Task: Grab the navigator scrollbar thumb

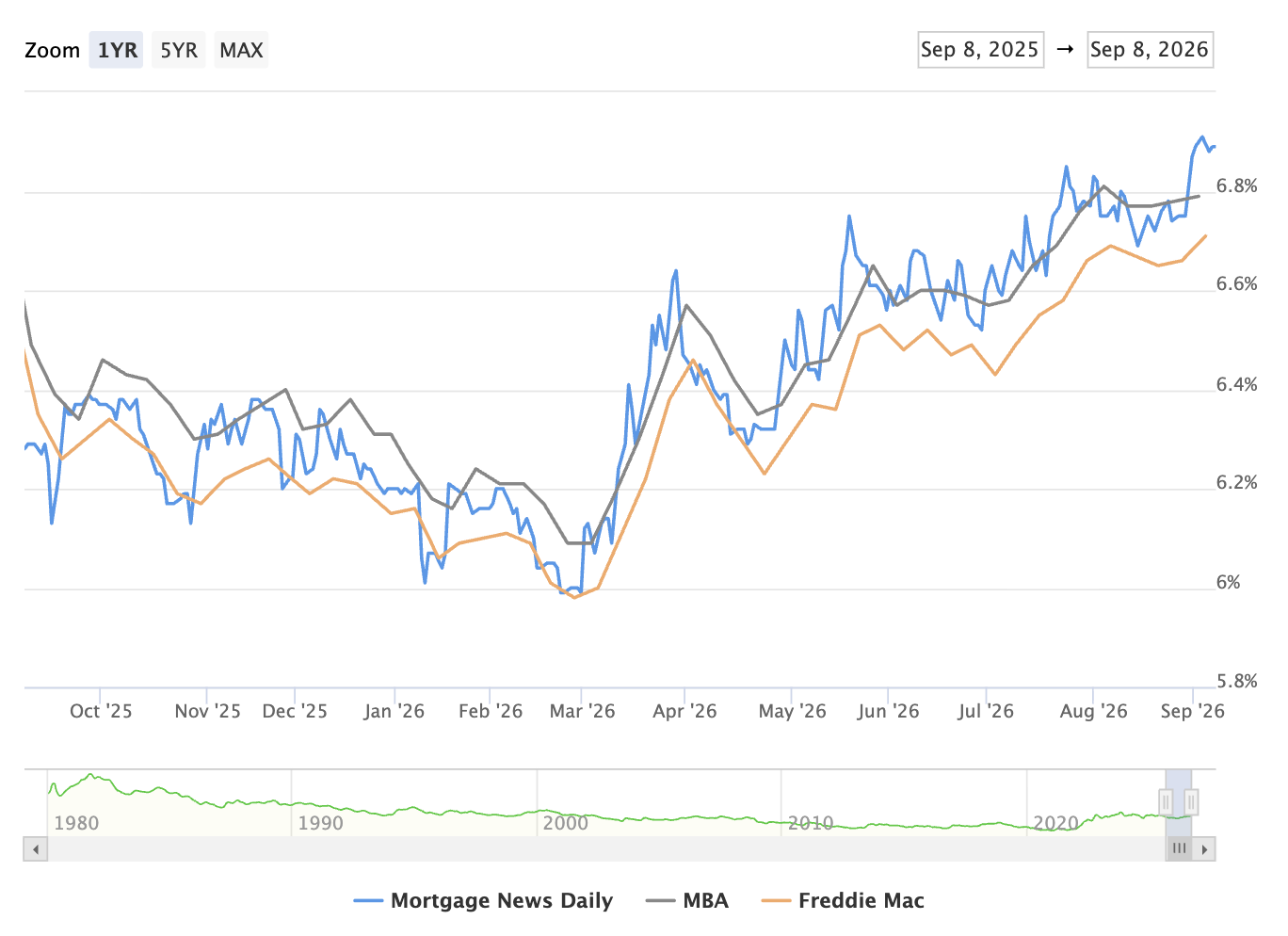Action: coord(1179,849)
